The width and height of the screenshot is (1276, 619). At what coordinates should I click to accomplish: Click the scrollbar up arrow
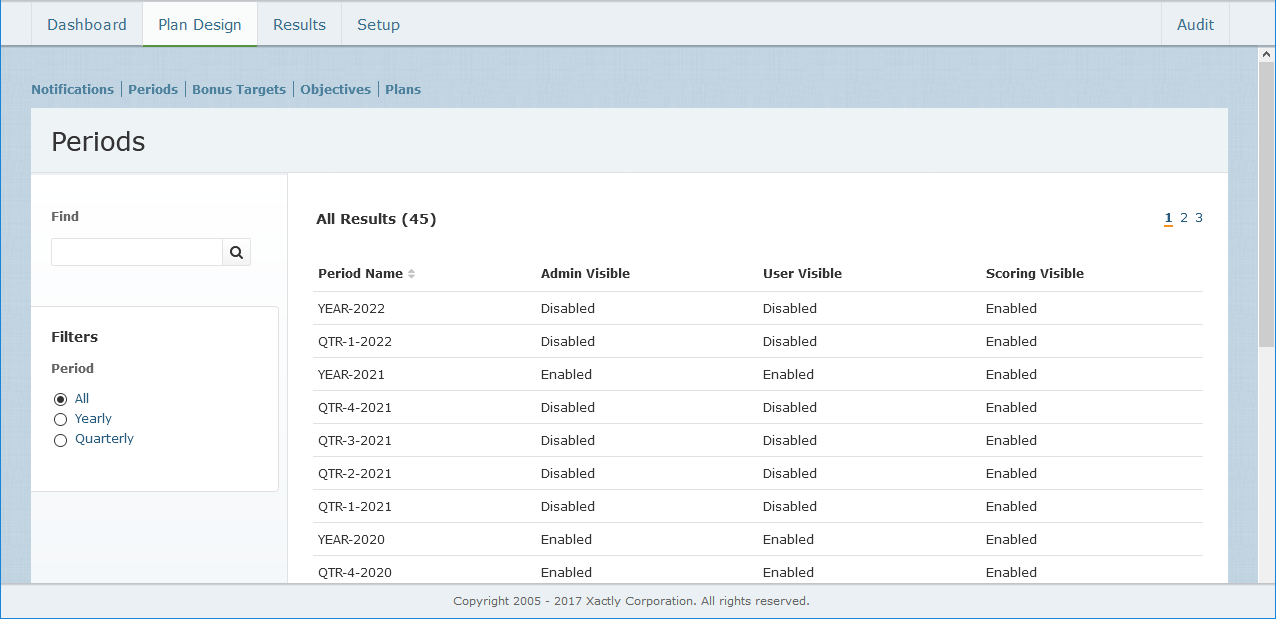coord(1266,54)
